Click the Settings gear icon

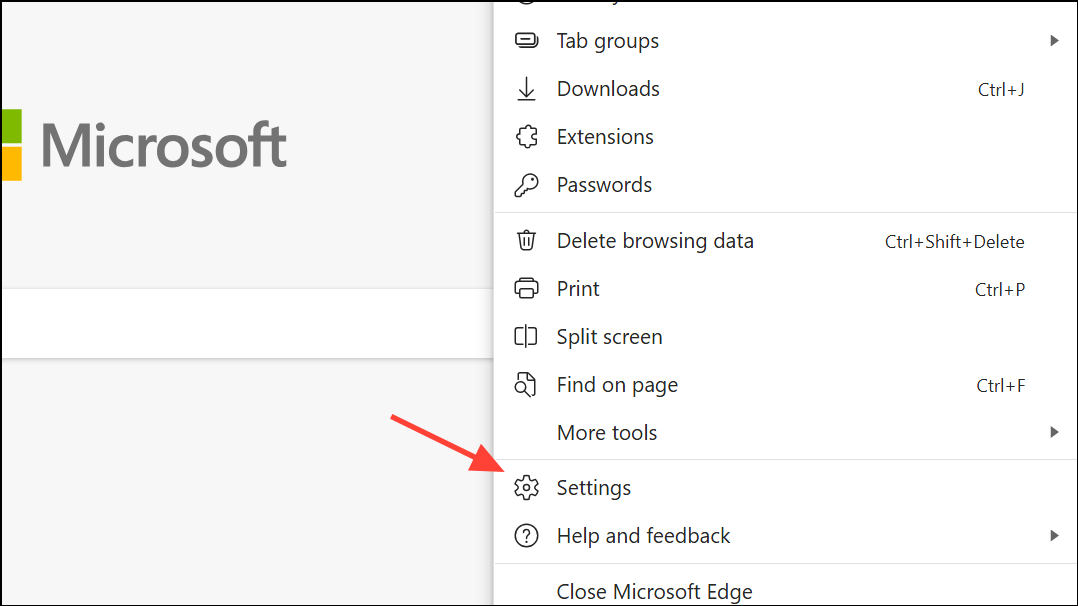[527, 488]
